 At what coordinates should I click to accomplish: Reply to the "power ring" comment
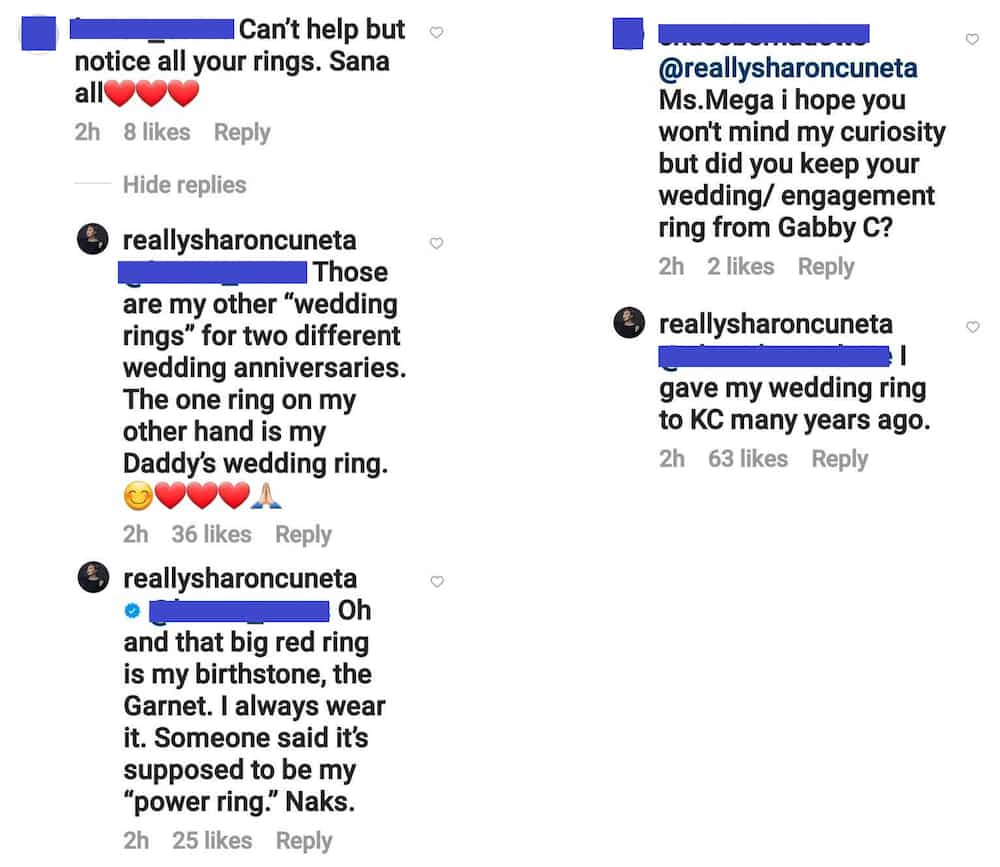tap(304, 840)
